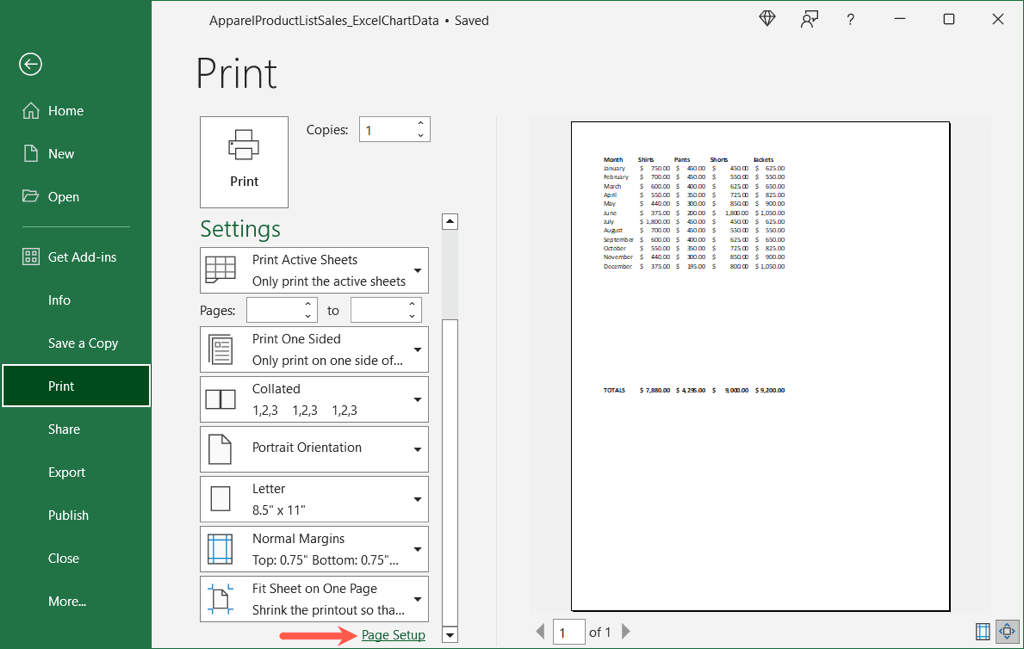Open the Page Setup link
The height and width of the screenshot is (649, 1024).
click(x=393, y=635)
